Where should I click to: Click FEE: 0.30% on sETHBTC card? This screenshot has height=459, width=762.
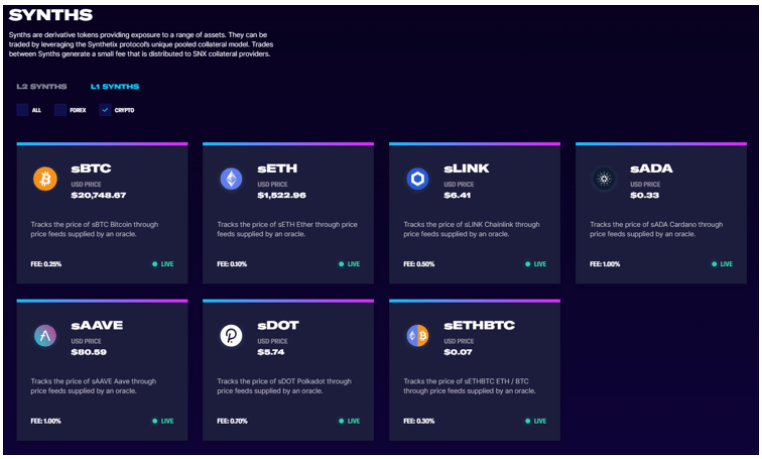point(419,421)
